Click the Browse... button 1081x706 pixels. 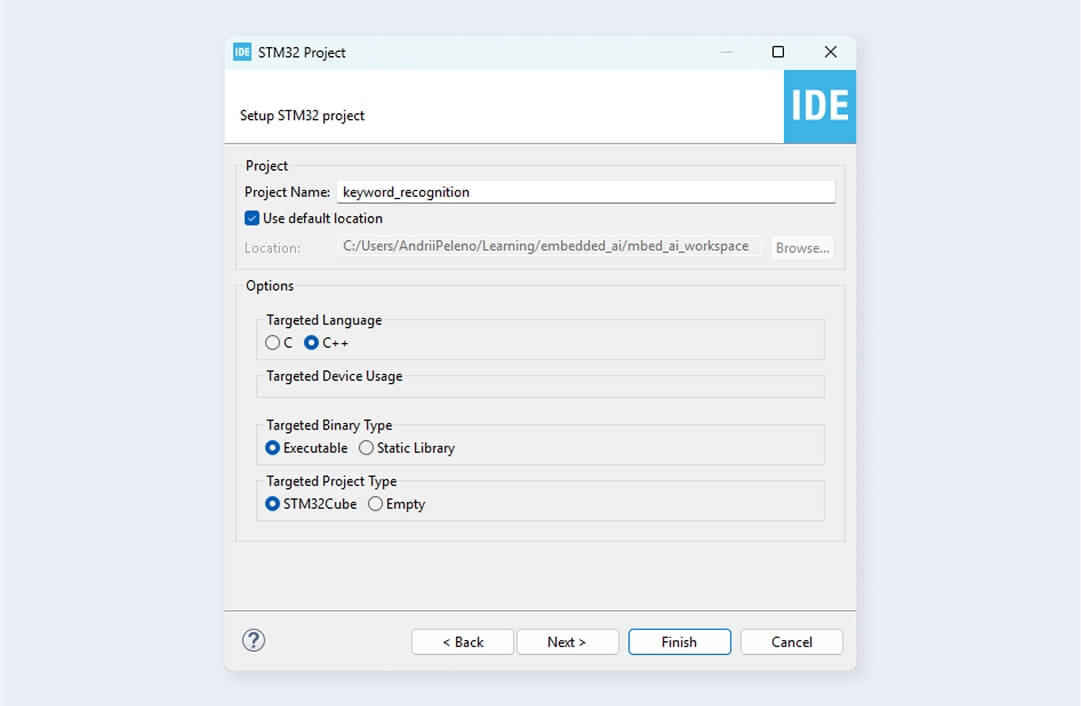[x=802, y=248]
